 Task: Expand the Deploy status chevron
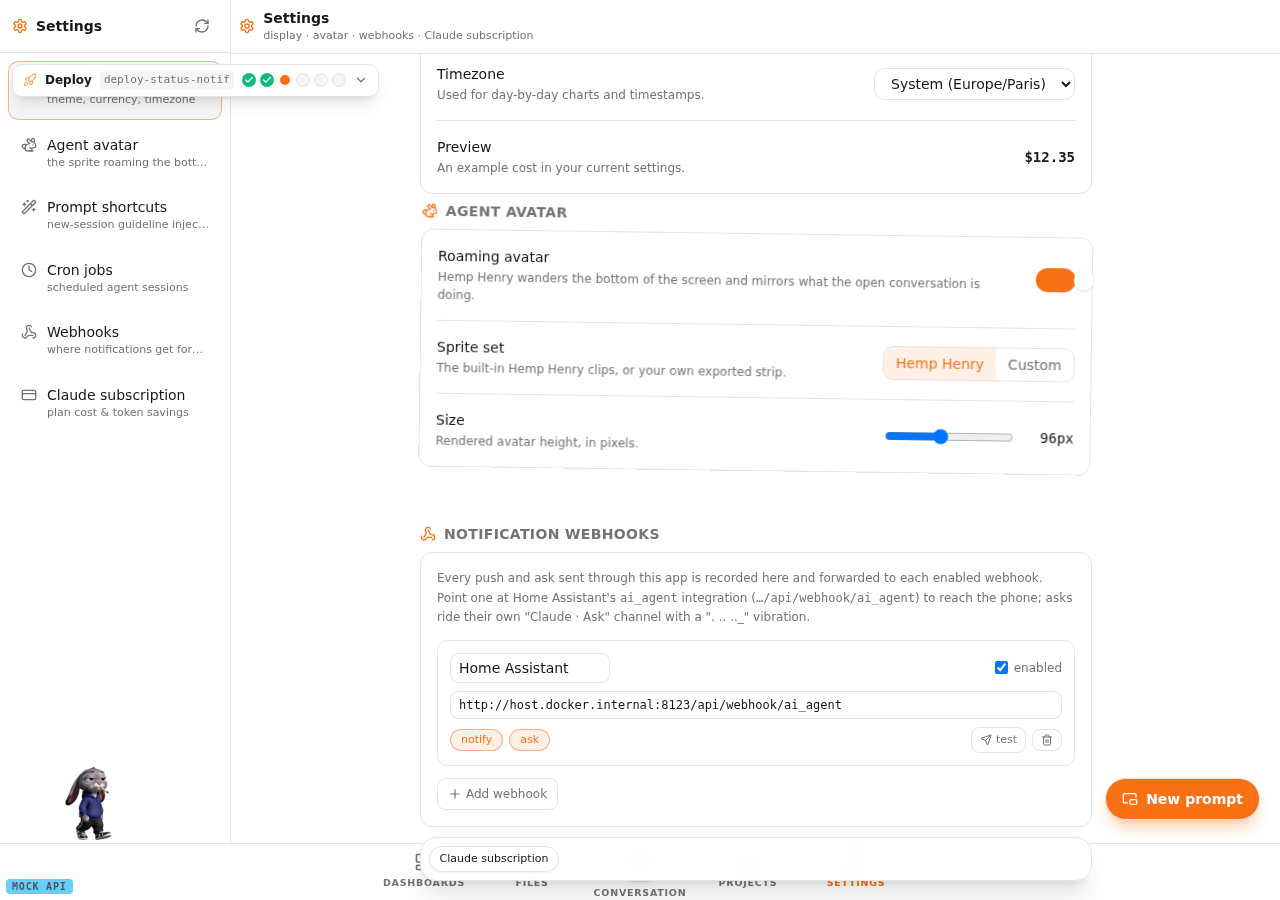click(361, 80)
